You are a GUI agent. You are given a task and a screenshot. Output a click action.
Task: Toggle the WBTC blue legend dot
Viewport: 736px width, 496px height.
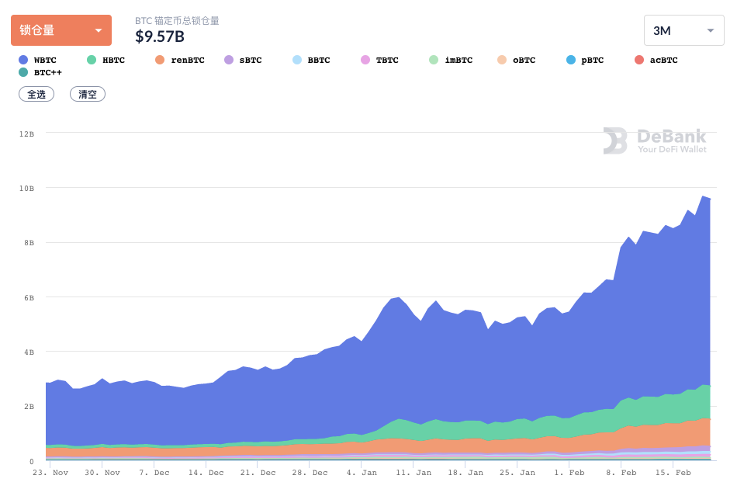[x=23, y=60]
